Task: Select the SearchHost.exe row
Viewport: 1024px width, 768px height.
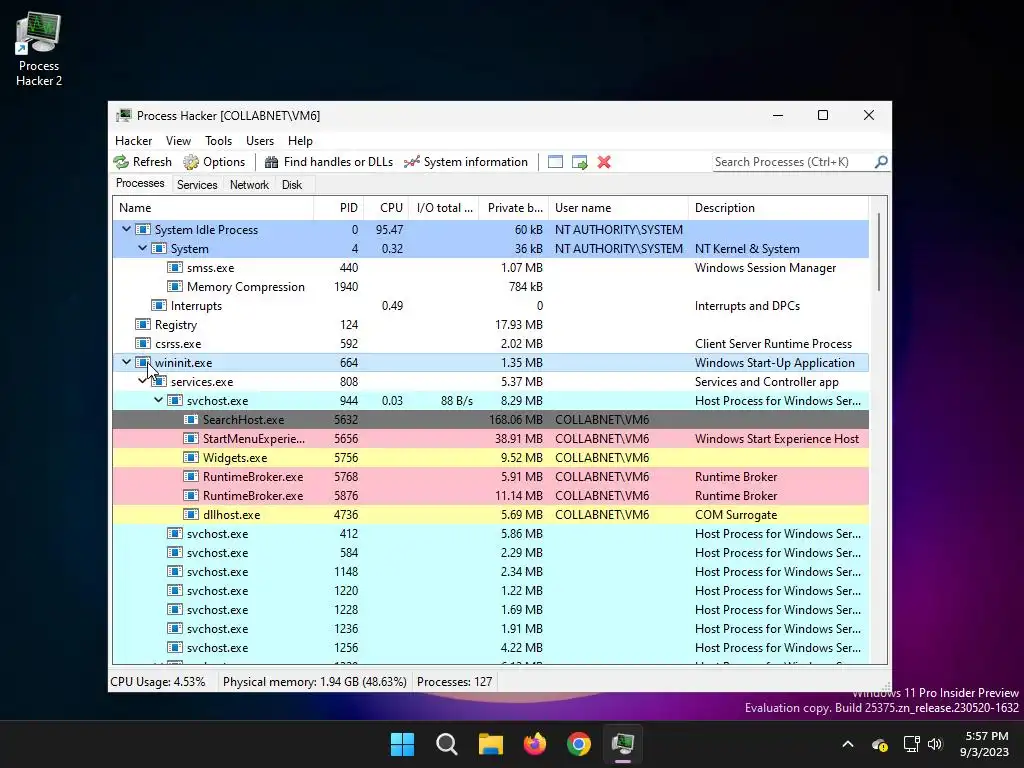Action: pyautogui.click(x=490, y=420)
